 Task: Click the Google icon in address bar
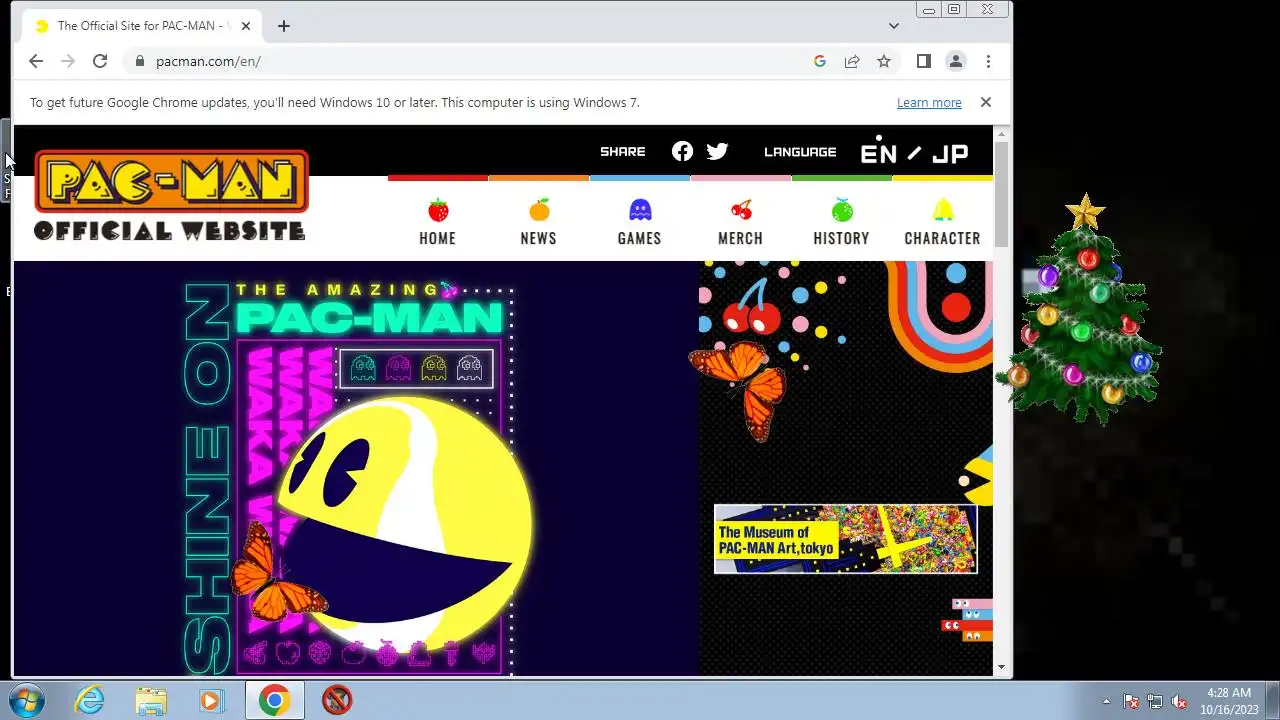[820, 61]
